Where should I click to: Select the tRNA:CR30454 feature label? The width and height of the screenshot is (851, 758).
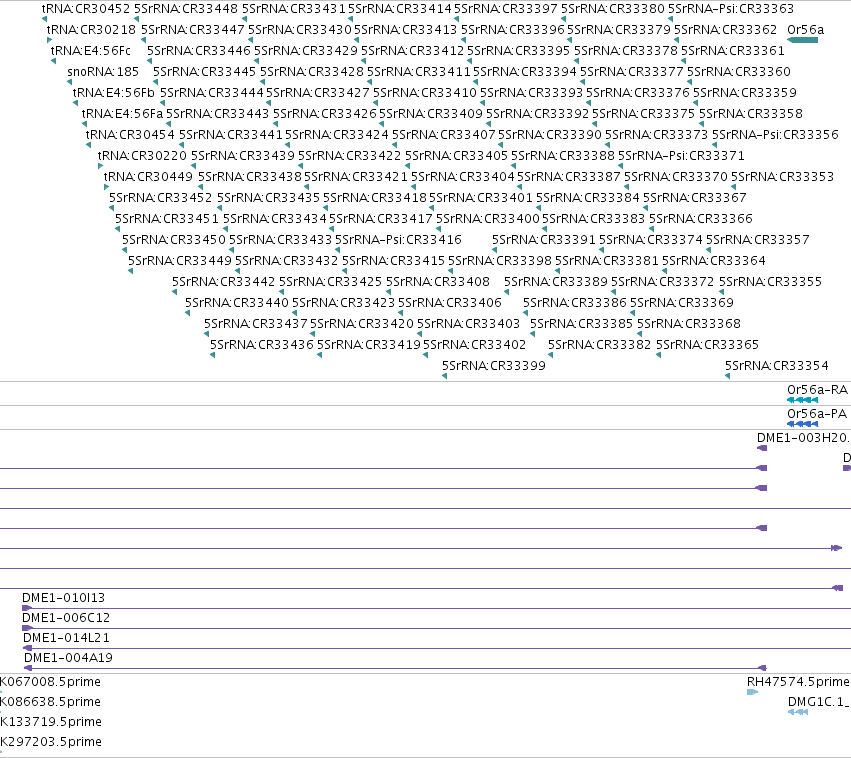click(130, 135)
